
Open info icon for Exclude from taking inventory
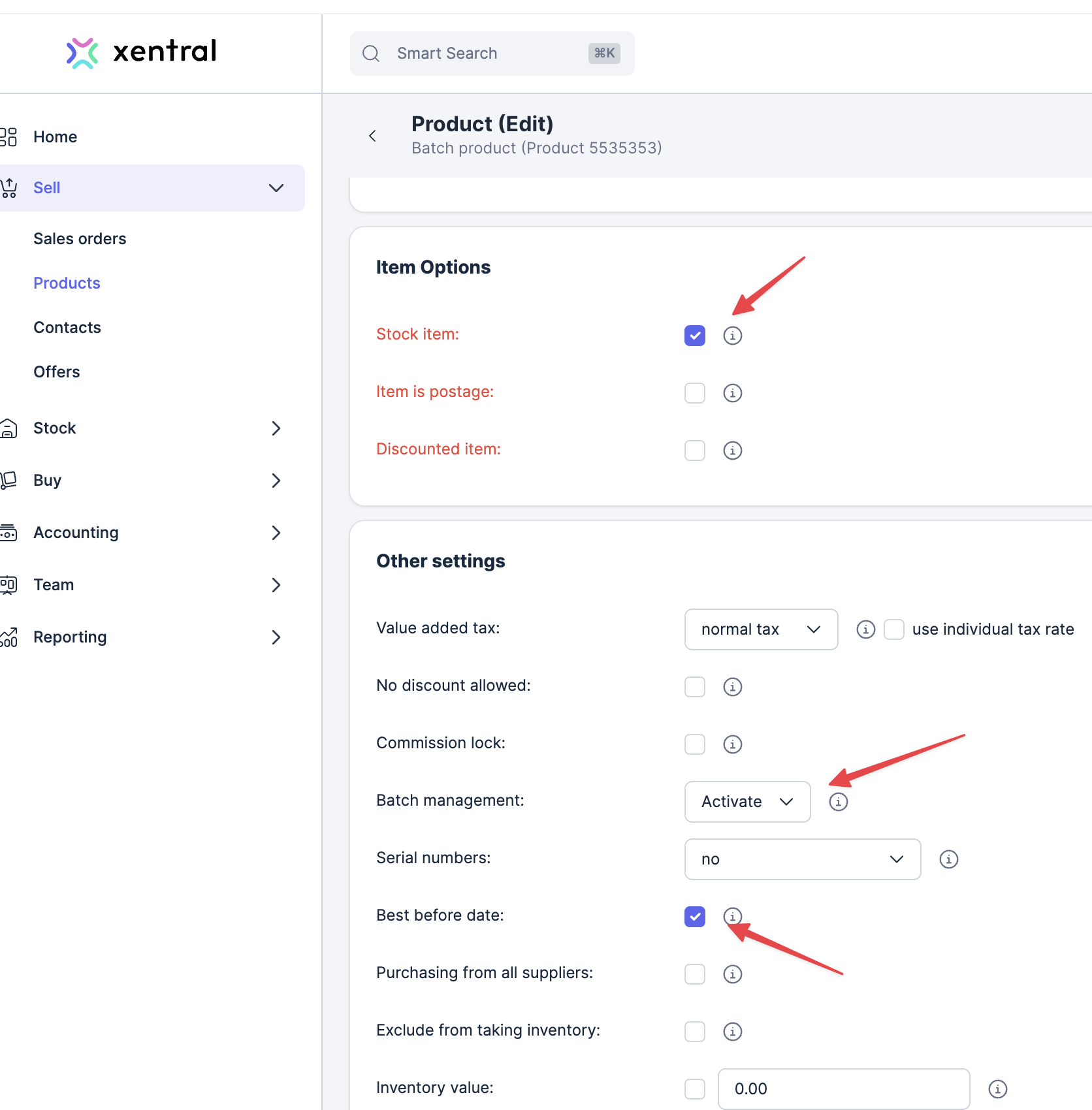733,1032
